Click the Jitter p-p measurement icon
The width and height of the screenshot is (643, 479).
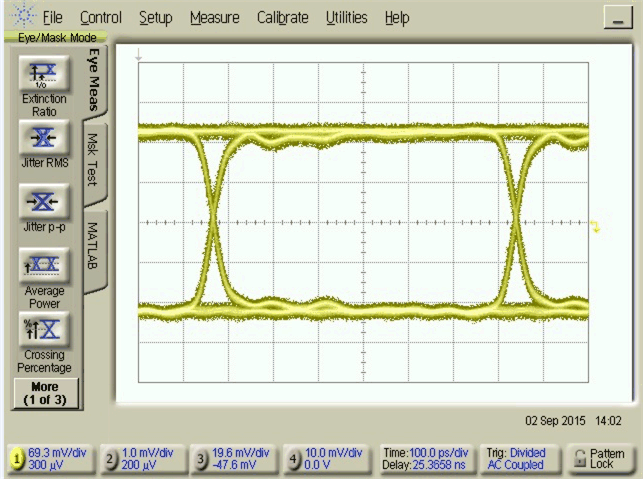pos(44,202)
